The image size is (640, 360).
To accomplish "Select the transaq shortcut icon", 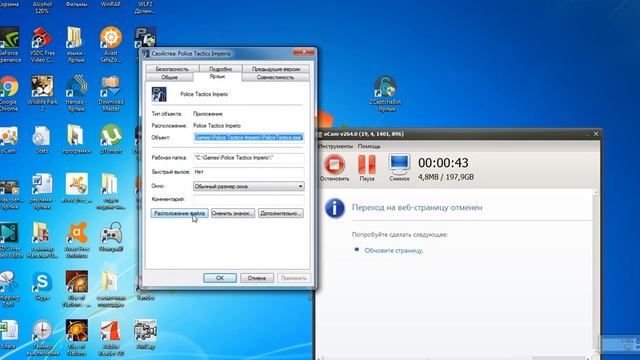I will (x=76, y=93).
